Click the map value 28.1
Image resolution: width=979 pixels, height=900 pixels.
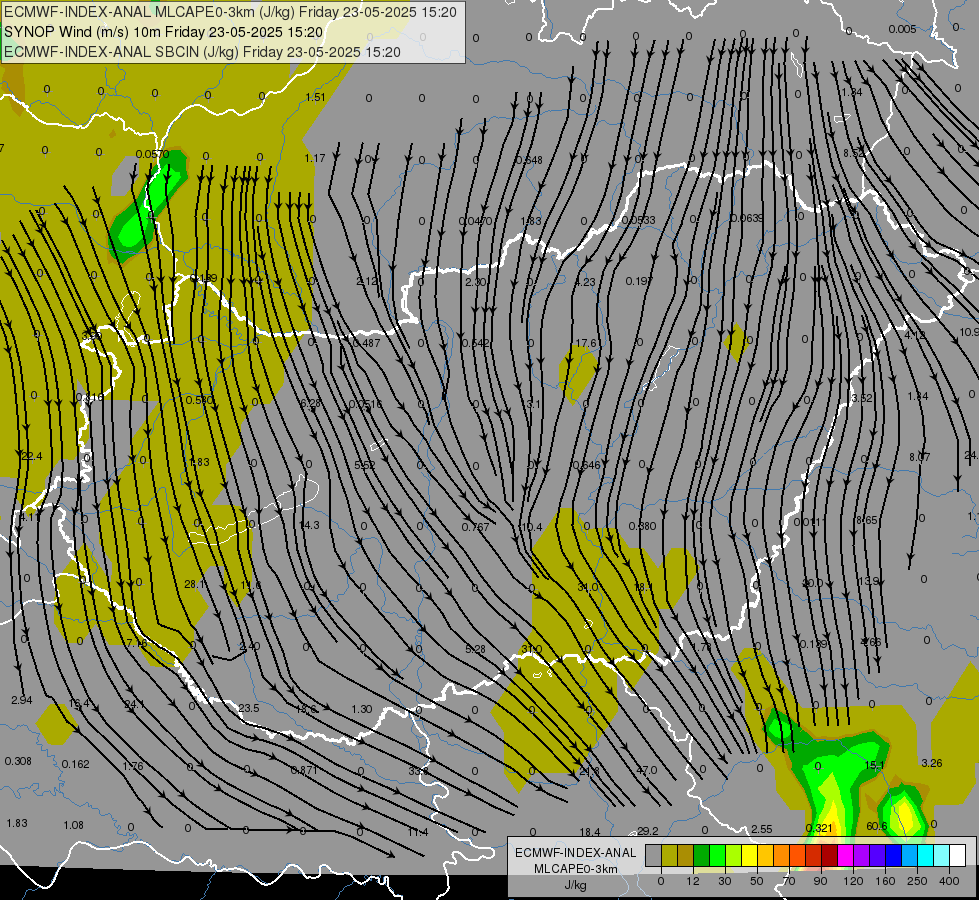(194, 584)
